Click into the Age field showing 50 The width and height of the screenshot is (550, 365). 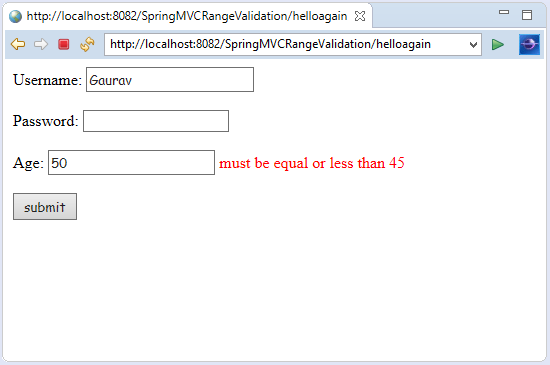[131, 162]
